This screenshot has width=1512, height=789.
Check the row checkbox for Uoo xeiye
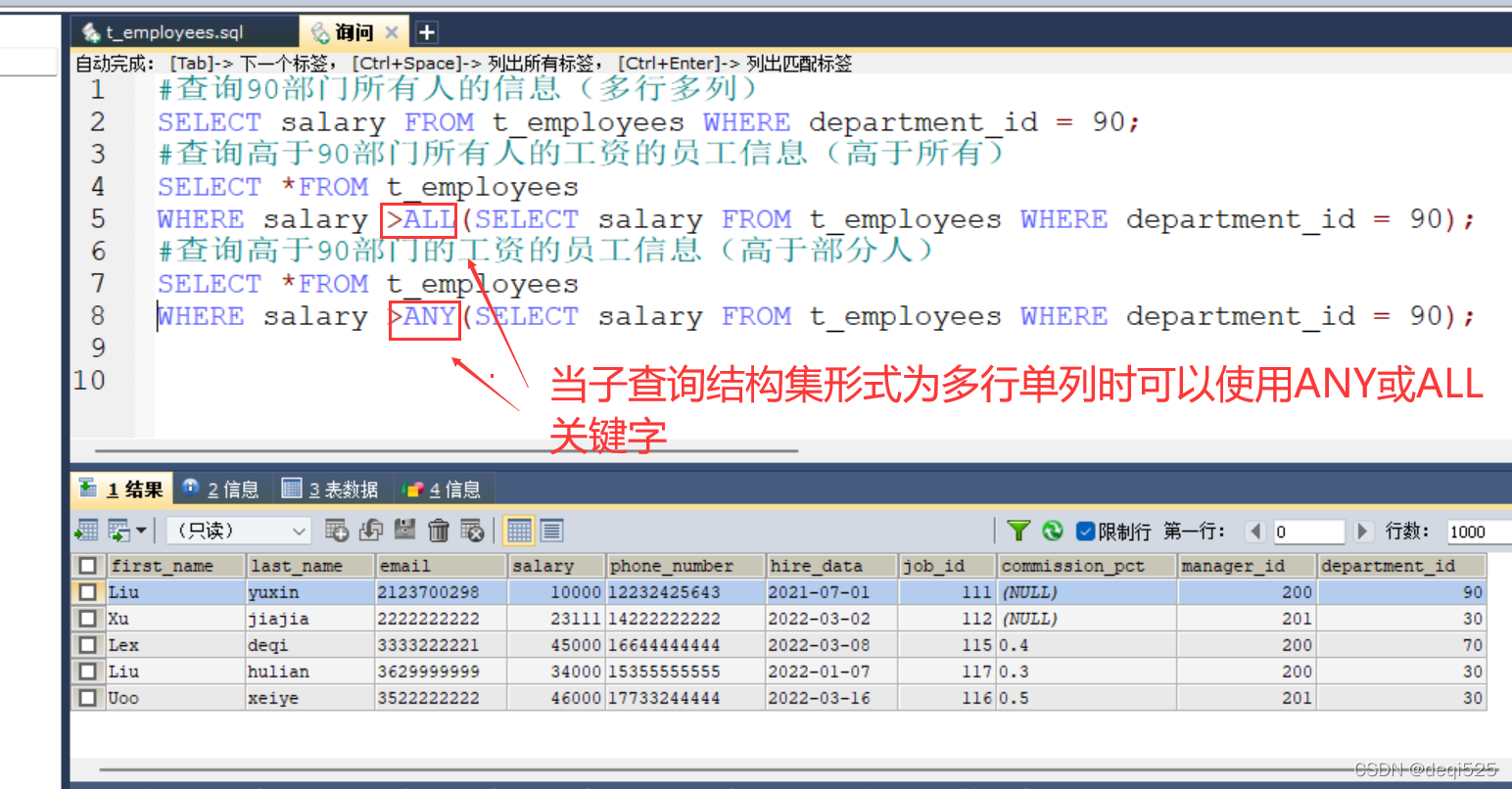[88, 698]
